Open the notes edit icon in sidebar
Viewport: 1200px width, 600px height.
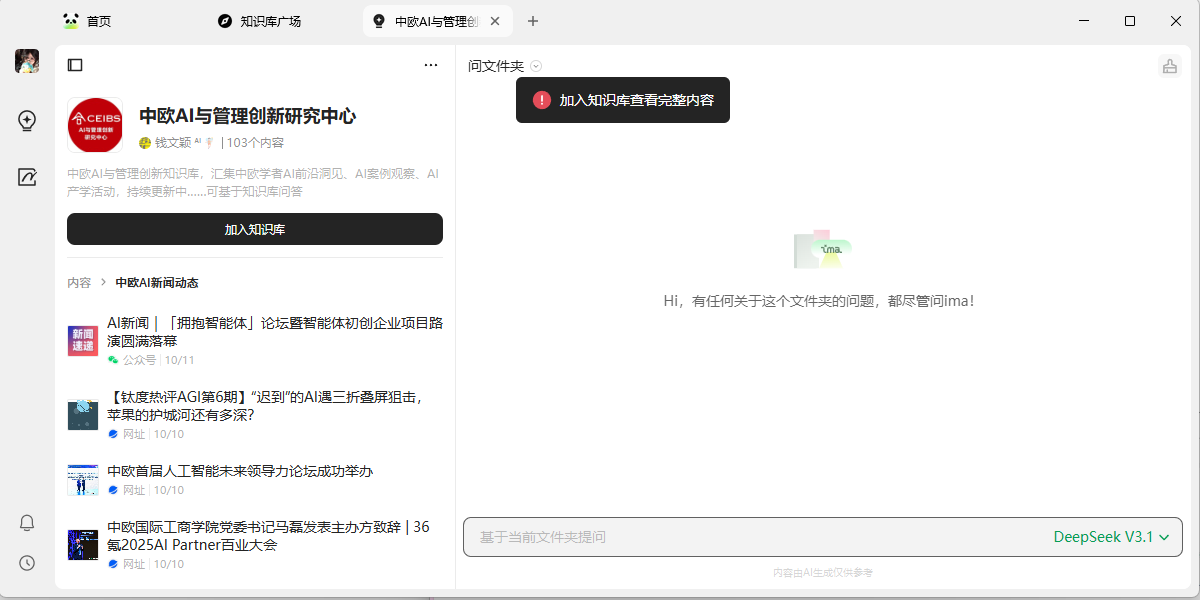(27, 177)
